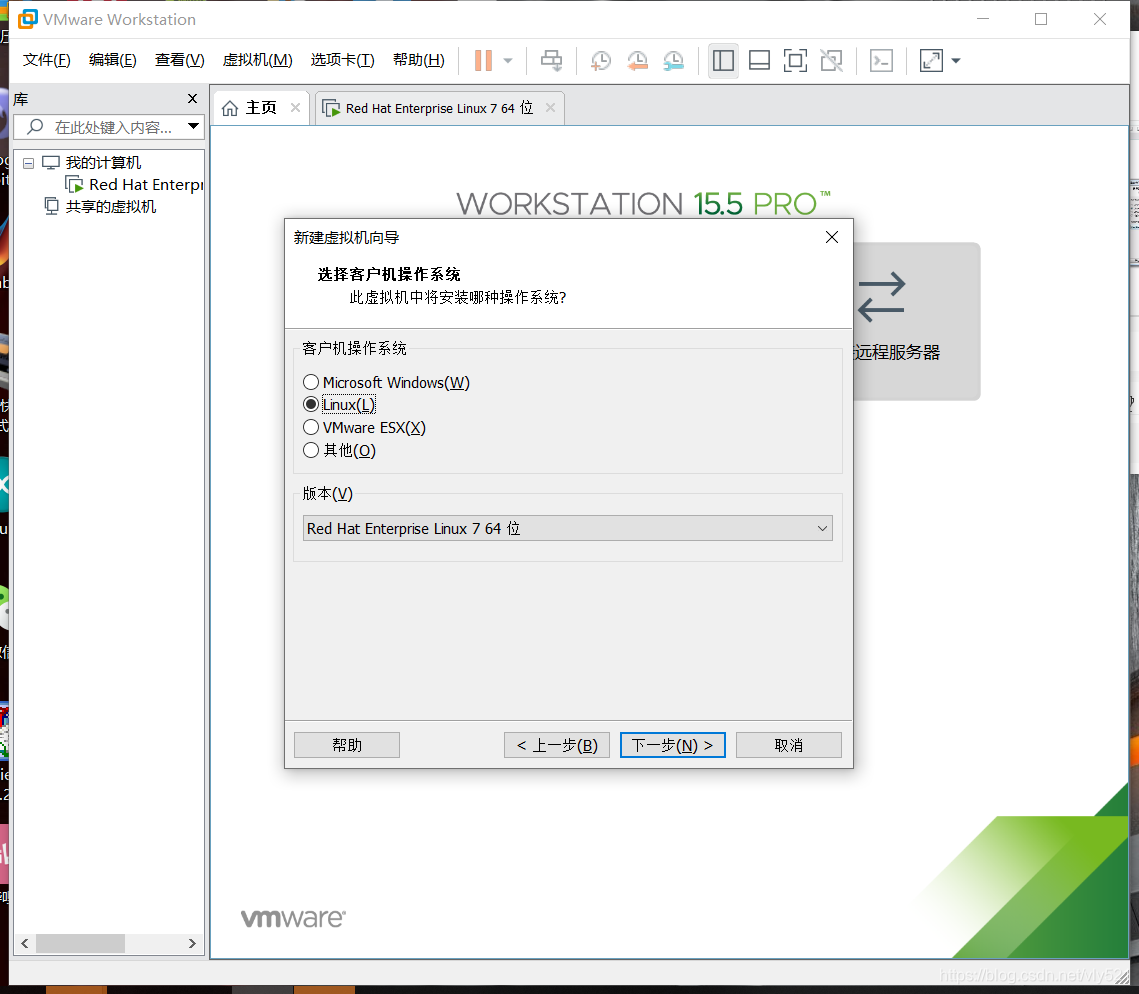Viewport: 1139px width, 994px height.
Task: Close the 新建虚拟机向导 dialog
Action: point(832,238)
